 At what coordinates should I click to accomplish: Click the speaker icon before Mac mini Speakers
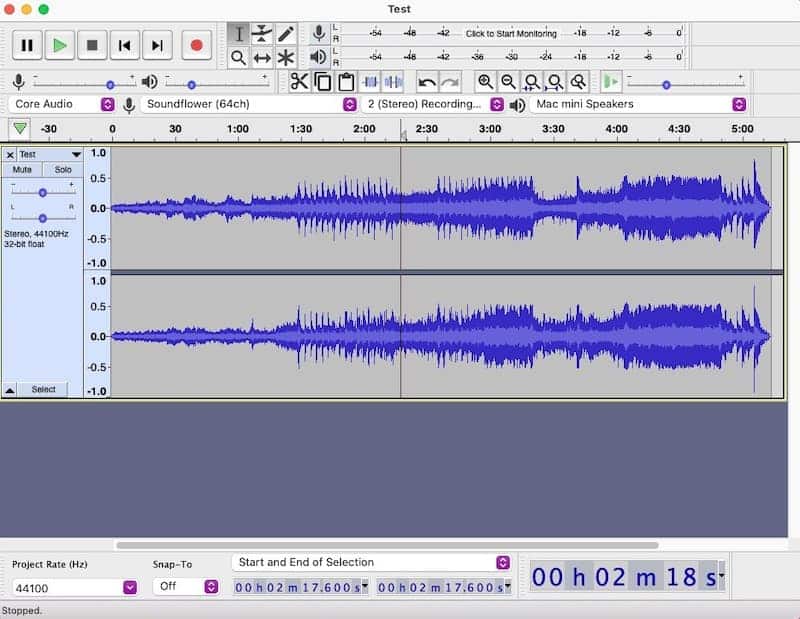pyautogui.click(x=517, y=105)
